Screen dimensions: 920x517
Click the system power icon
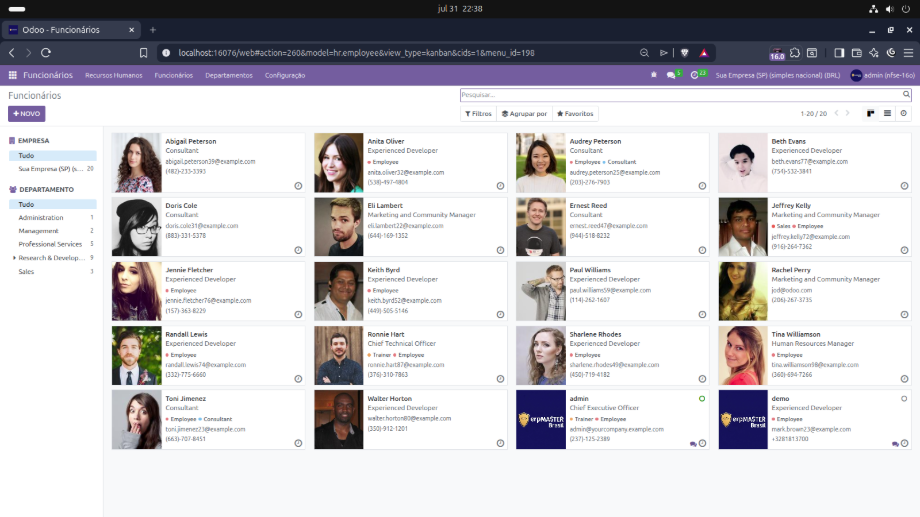click(x=906, y=9)
